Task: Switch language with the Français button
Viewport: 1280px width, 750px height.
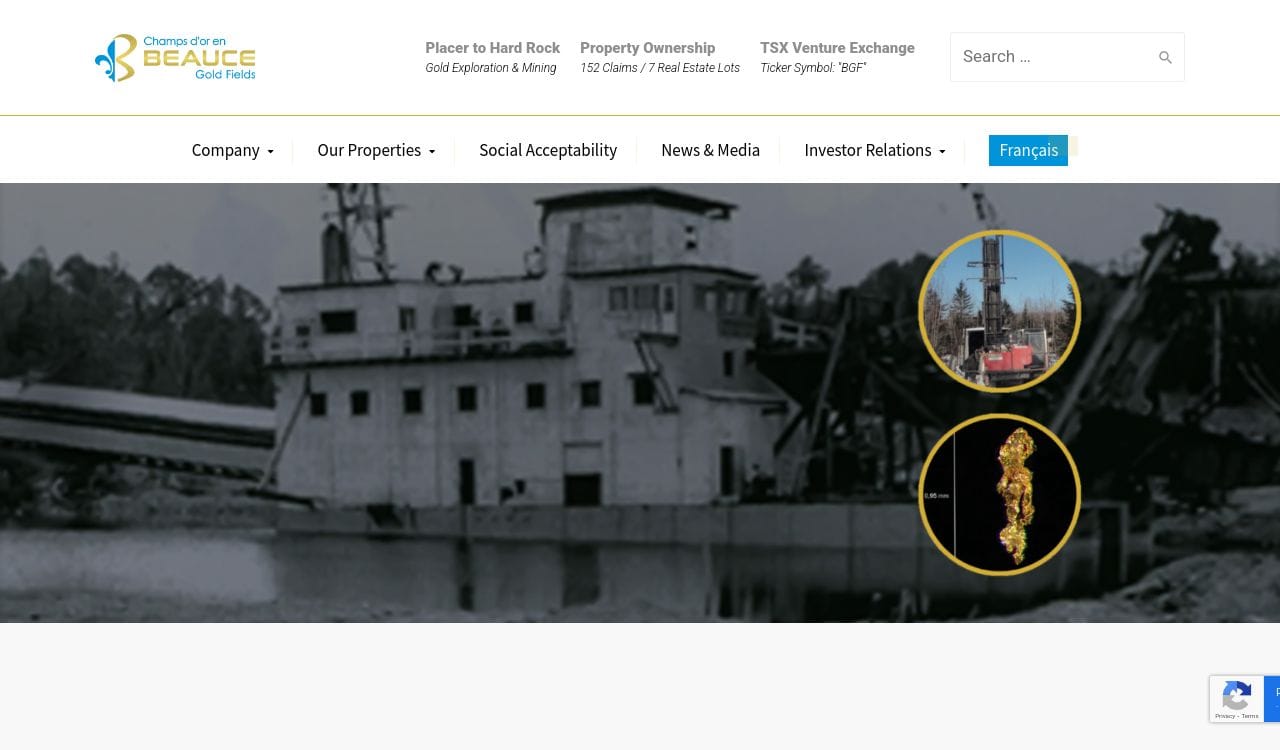Action: 1028,150
